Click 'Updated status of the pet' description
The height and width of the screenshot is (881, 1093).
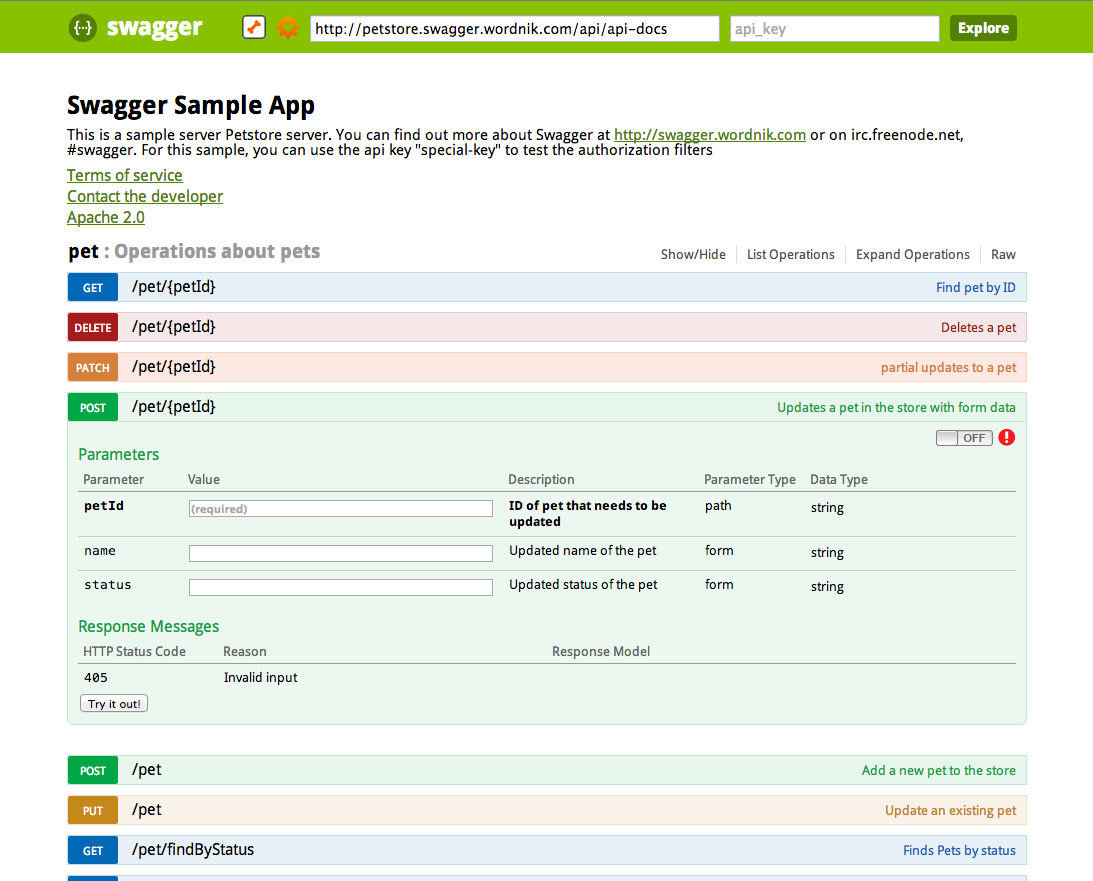583,585
